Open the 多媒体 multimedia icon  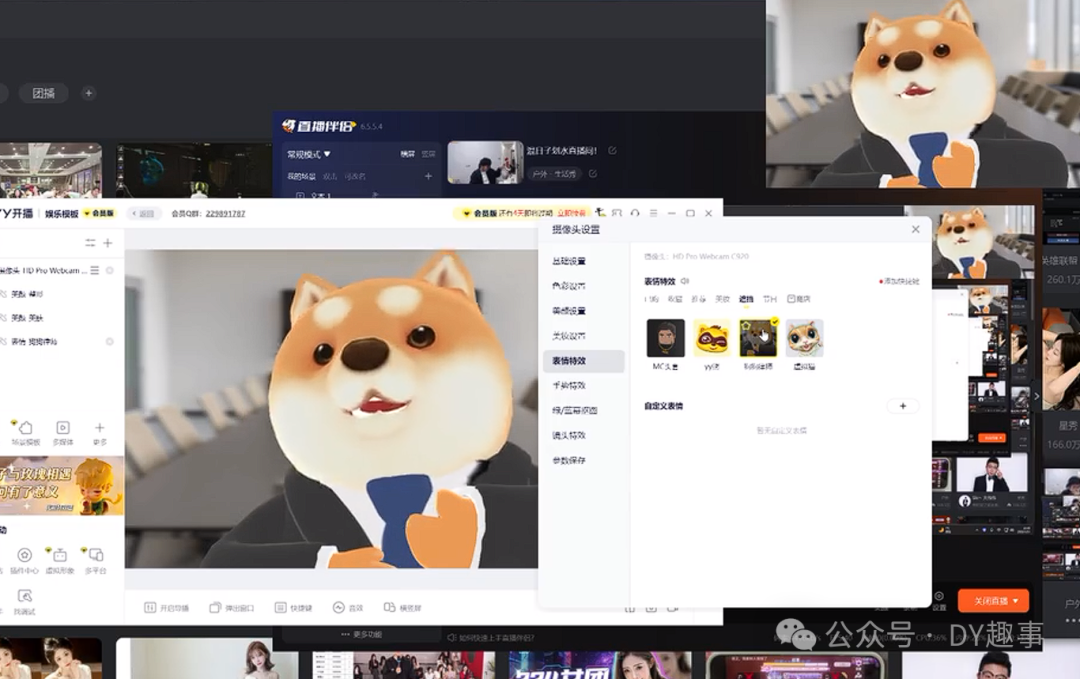(x=63, y=432)
